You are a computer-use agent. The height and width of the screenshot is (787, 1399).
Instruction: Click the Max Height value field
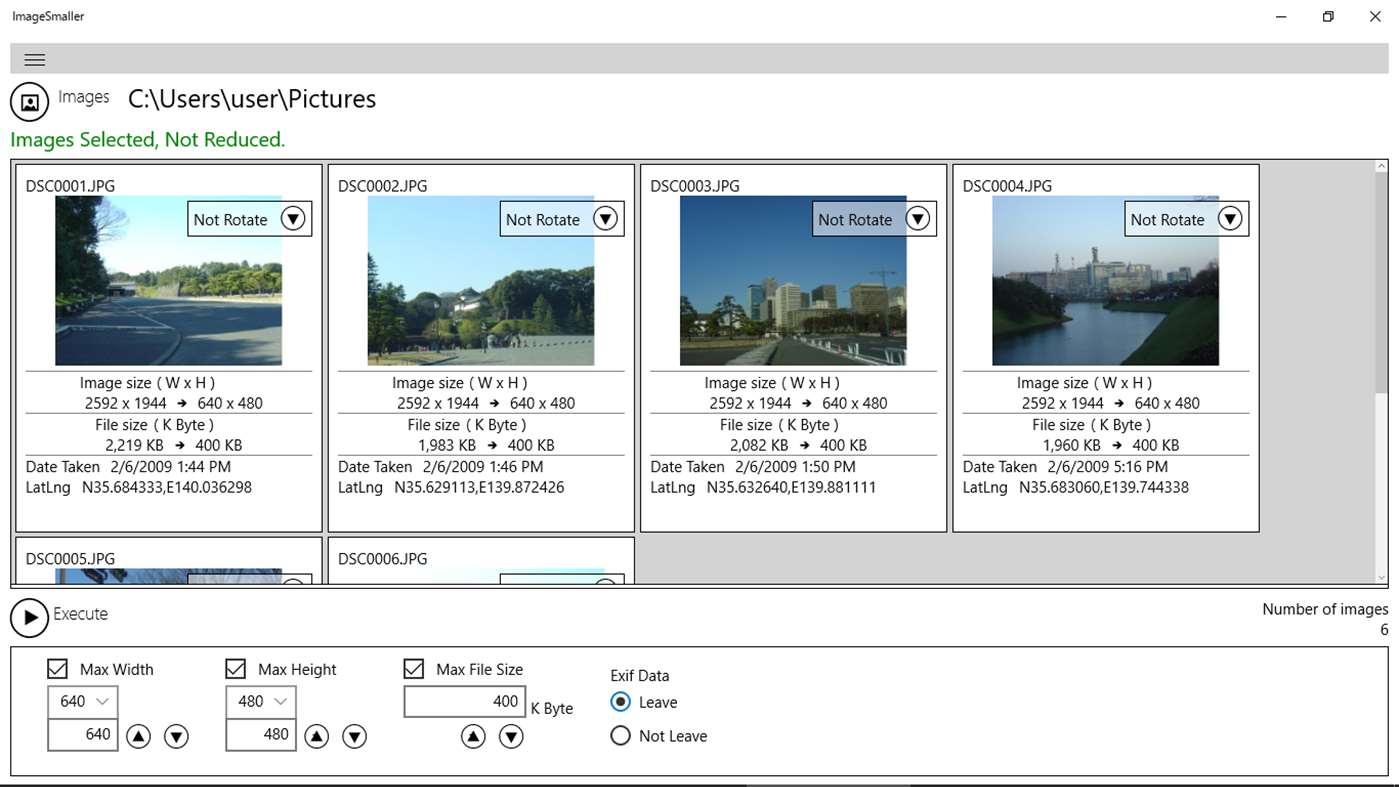(261, 734)
